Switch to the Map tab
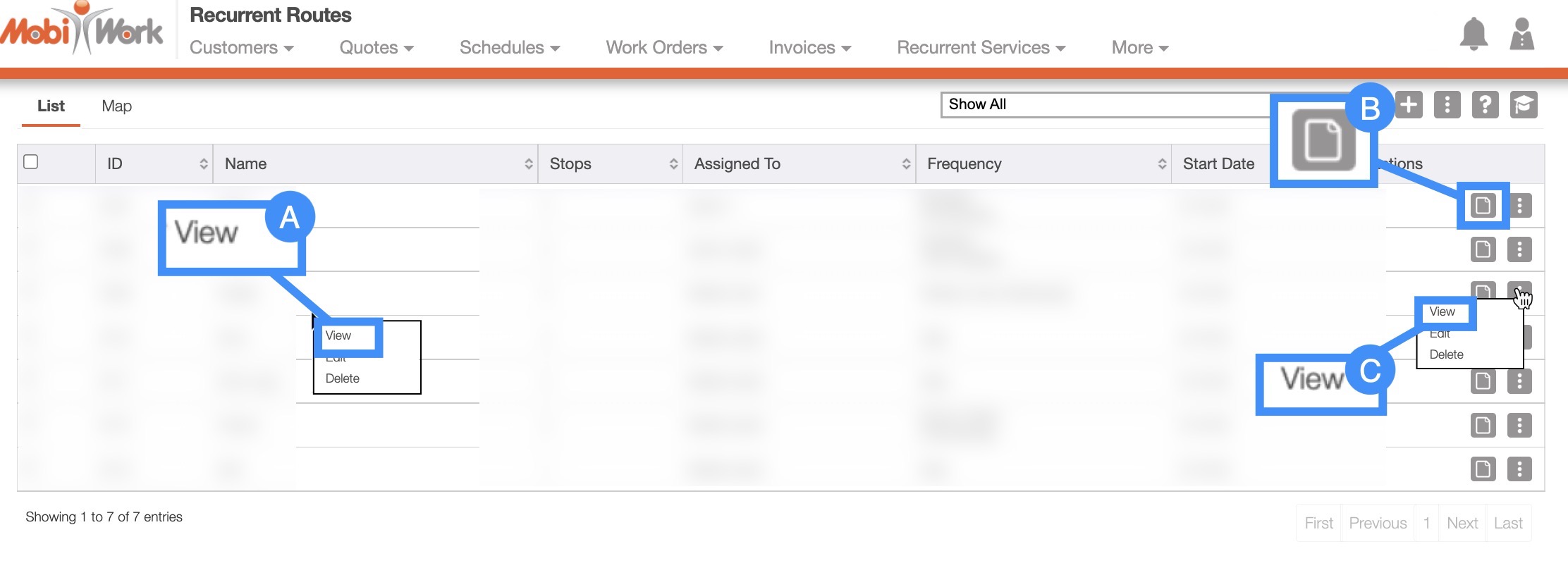Image resolution: width=1568 pixels, height=575 pixels. (116, 106)
